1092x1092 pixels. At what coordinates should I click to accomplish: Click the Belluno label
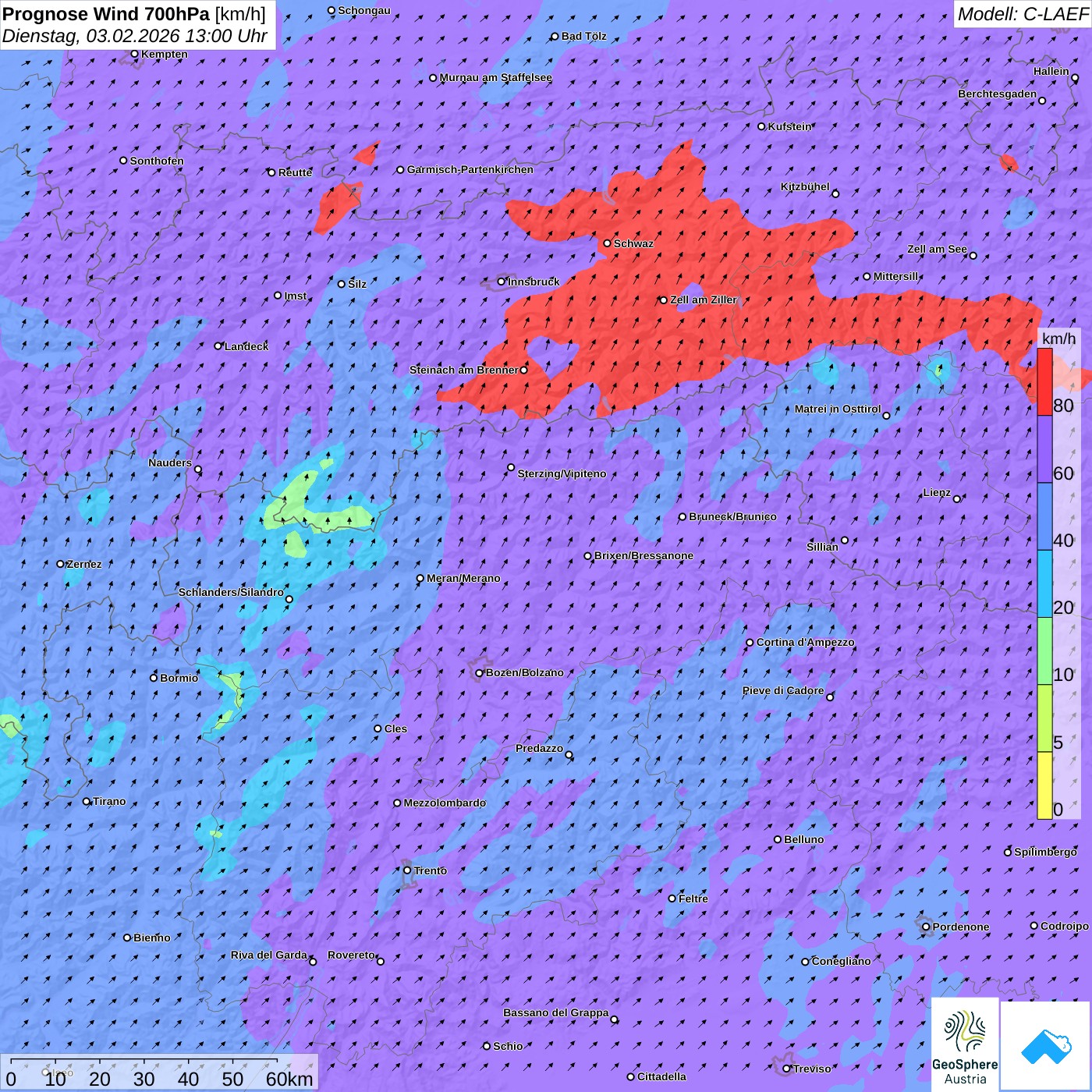click(803, 839)
